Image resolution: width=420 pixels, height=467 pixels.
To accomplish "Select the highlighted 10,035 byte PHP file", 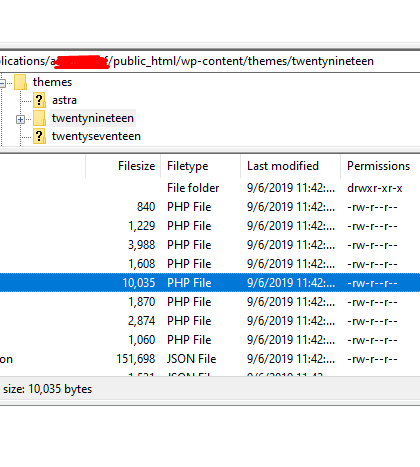I will tap(210, 283).
